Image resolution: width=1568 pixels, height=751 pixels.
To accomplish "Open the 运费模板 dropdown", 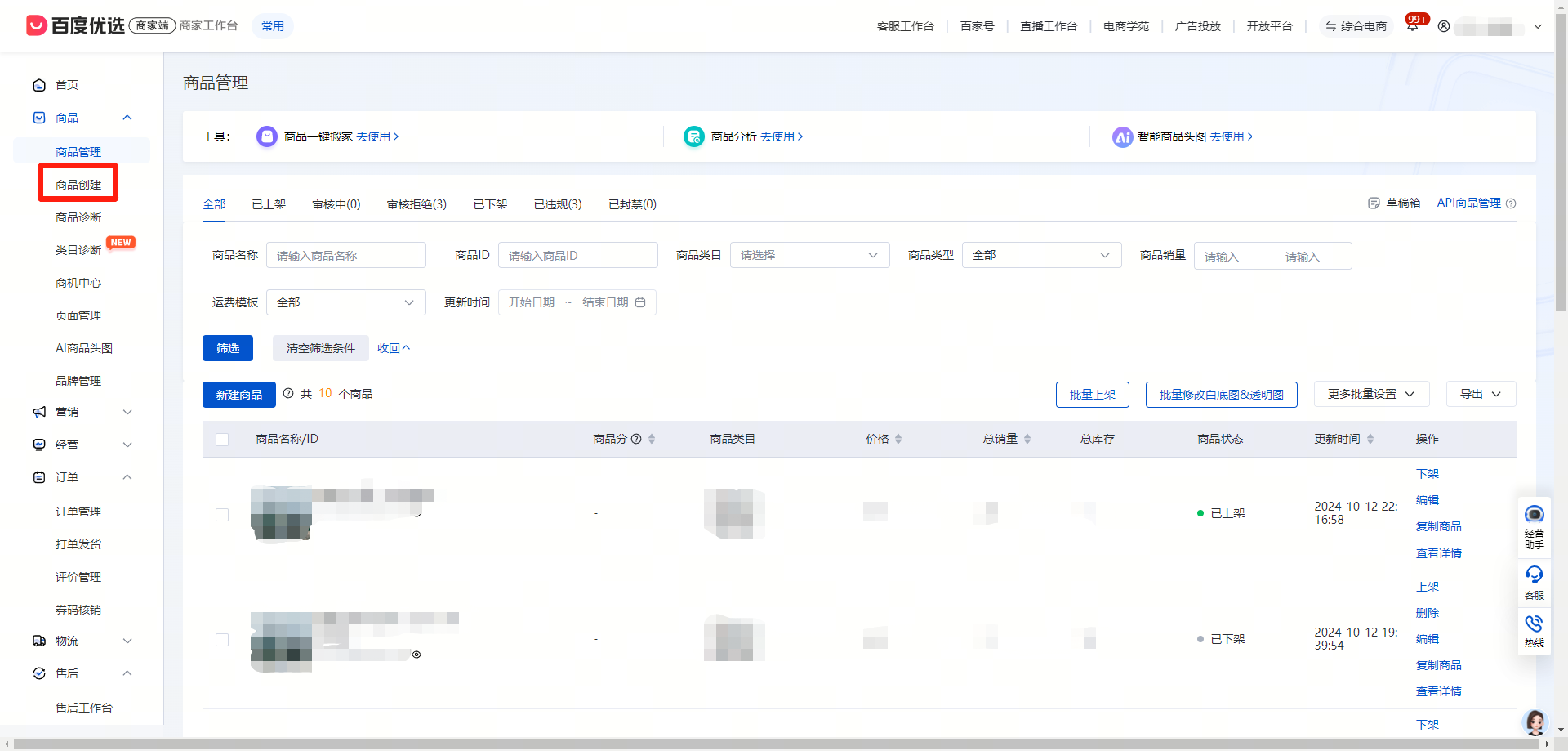I will (345, 302).
